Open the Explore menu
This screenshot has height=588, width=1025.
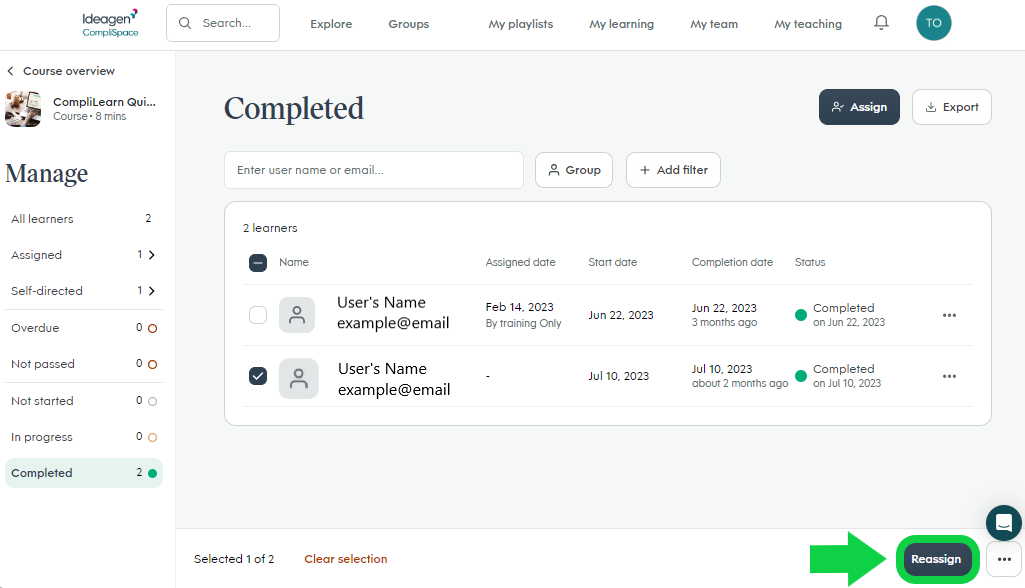pos(331,24)
